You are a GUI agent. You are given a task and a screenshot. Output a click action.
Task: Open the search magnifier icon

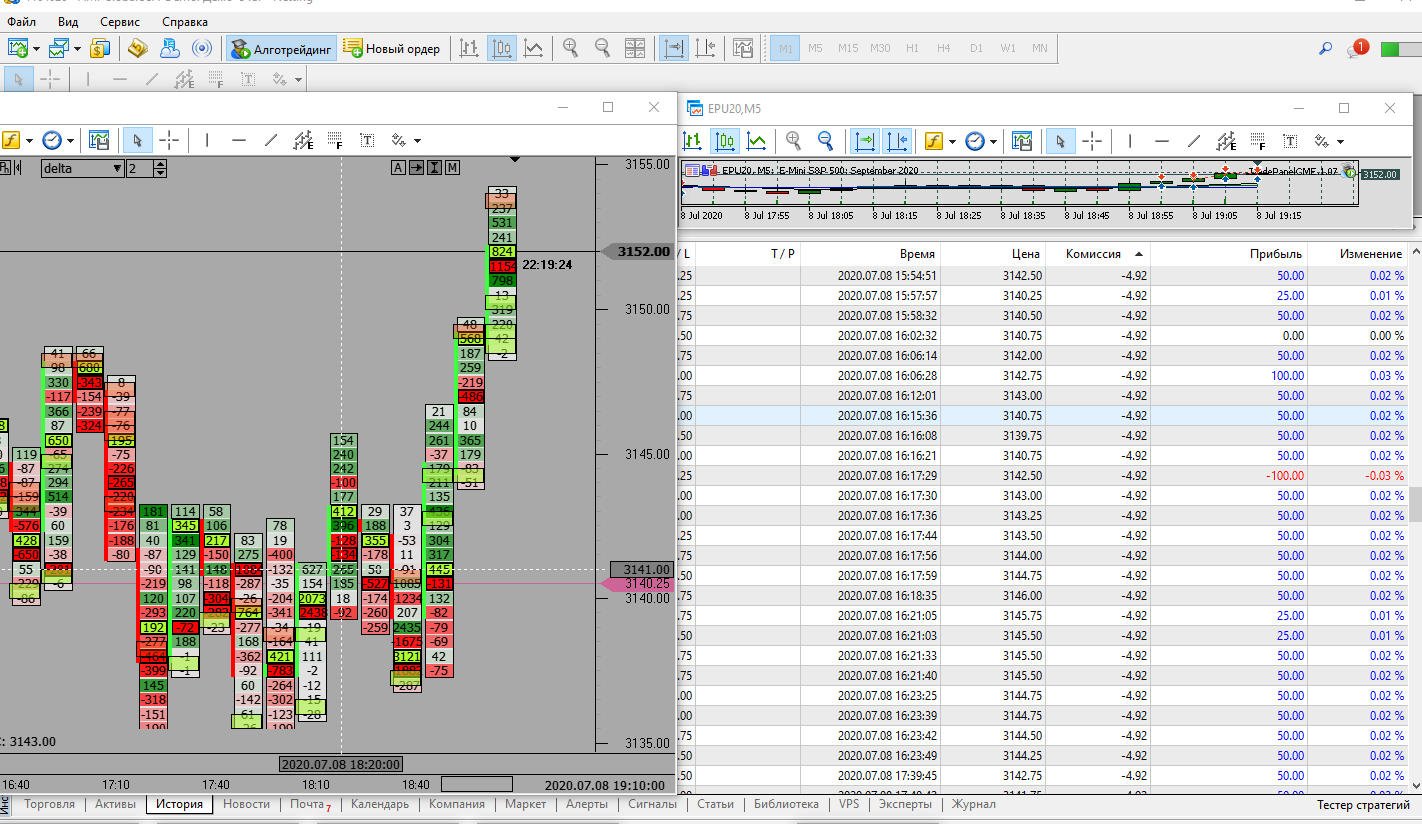click(1326, 48)
